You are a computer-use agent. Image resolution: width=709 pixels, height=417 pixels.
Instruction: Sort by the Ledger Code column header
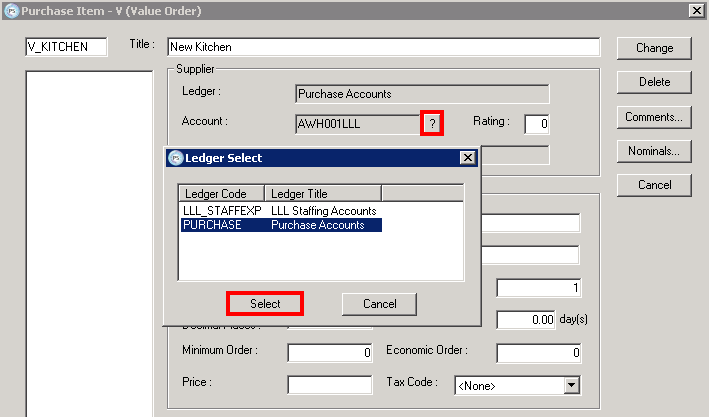coord(221,193)
